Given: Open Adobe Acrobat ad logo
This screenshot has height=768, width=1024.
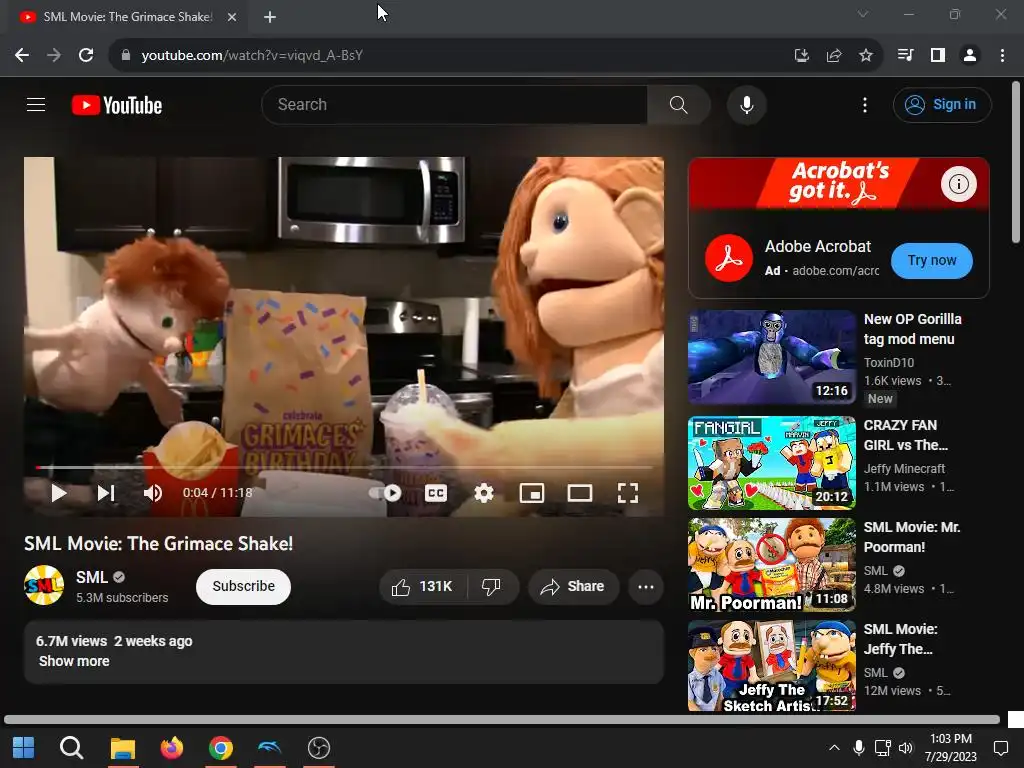Looking at the screenshot, I should pos(729,259).
